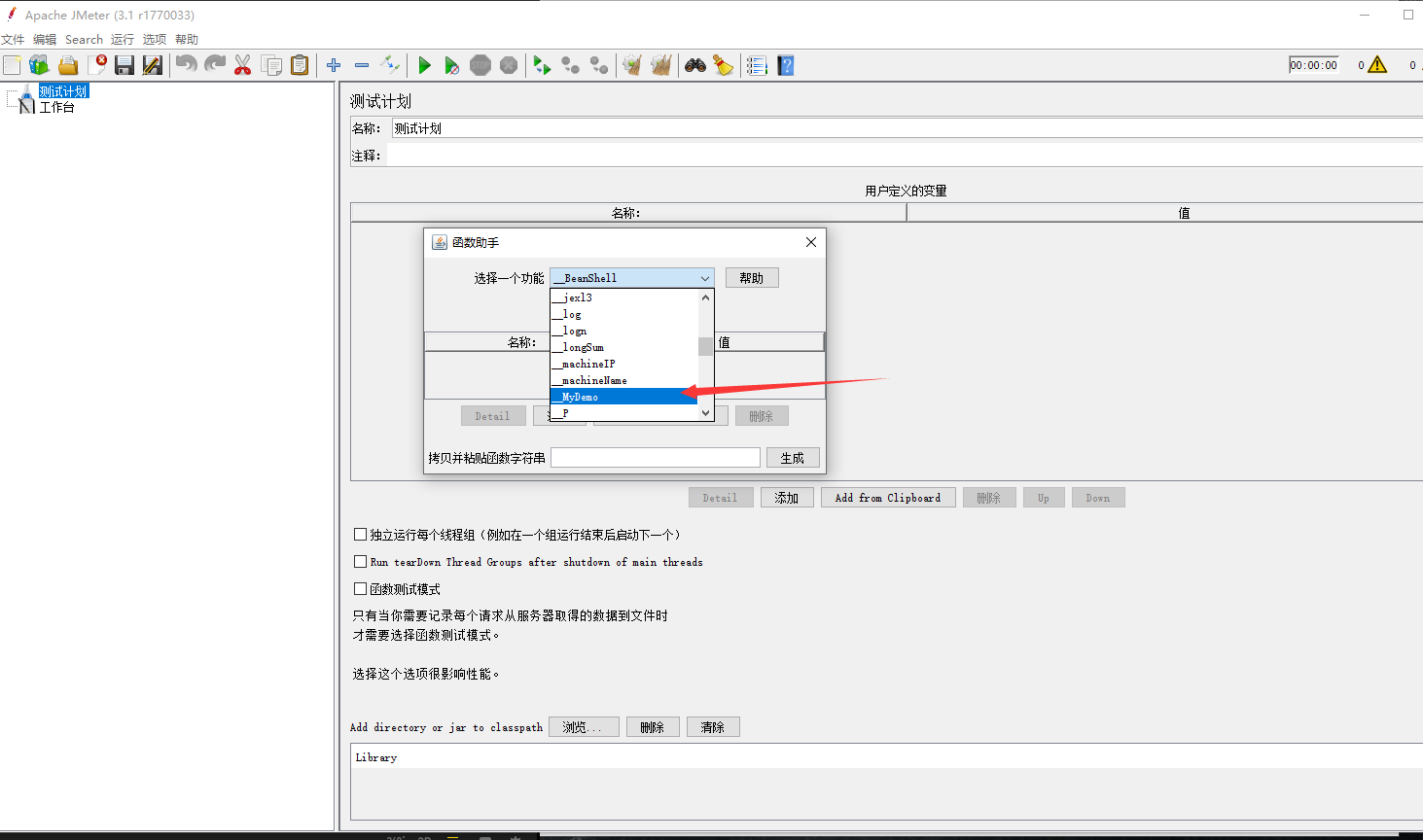
Task: Click the blue Help question mark icon
Action: coord(786,65)
